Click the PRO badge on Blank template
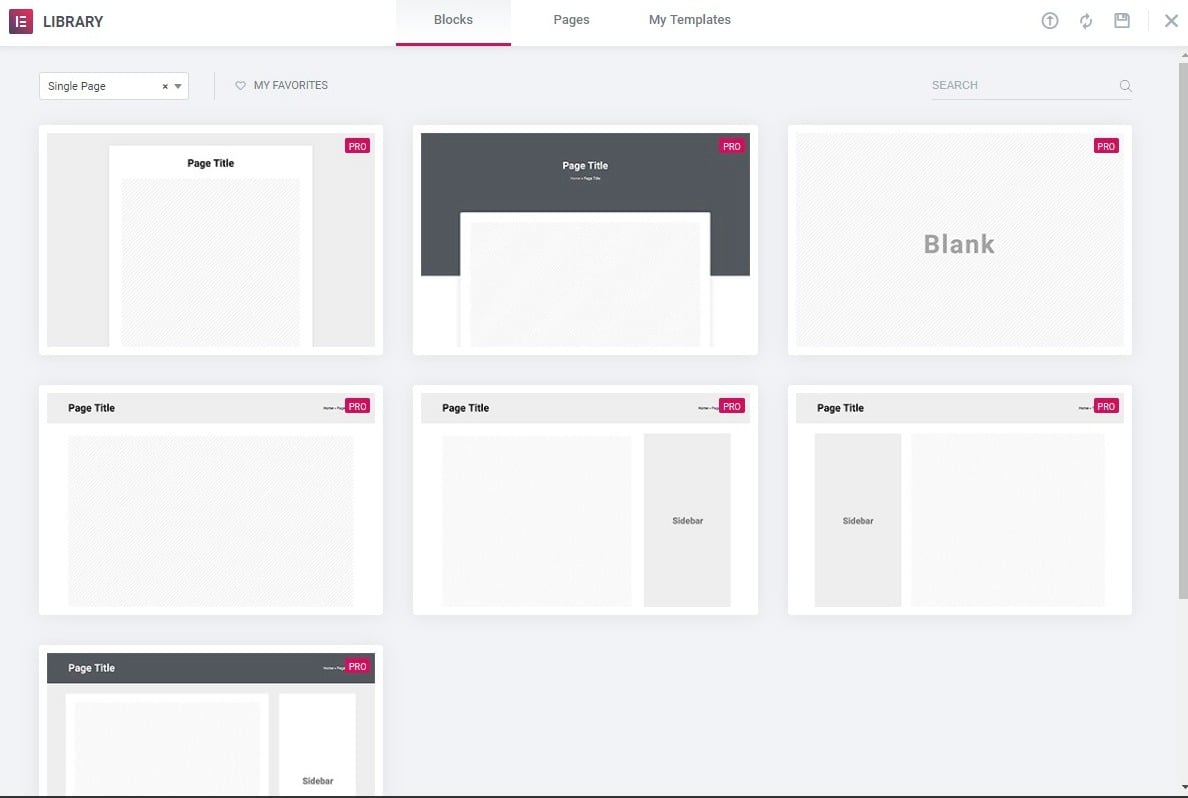Image resolution: width=1188 pixels, height=798 pixels. (1105, 146)
